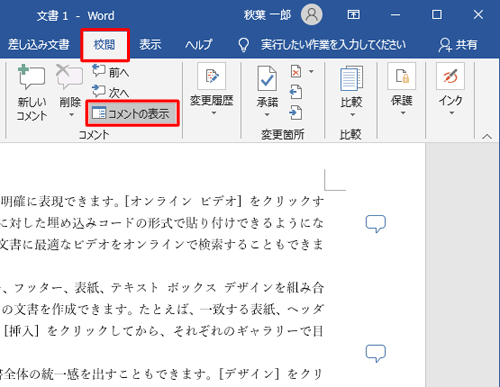Expand the 変更履歴 dropdown arrow
Viewport: 500px width, 387px height.
[214, 113]
